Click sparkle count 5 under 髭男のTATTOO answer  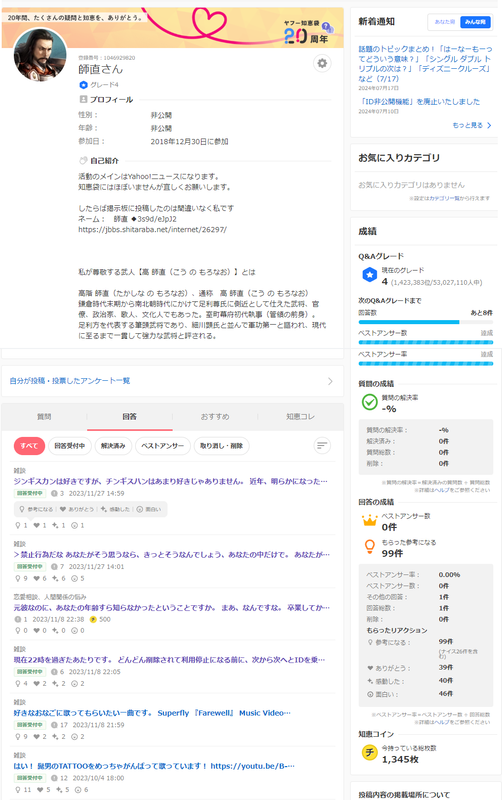click(x=62, y=789)
